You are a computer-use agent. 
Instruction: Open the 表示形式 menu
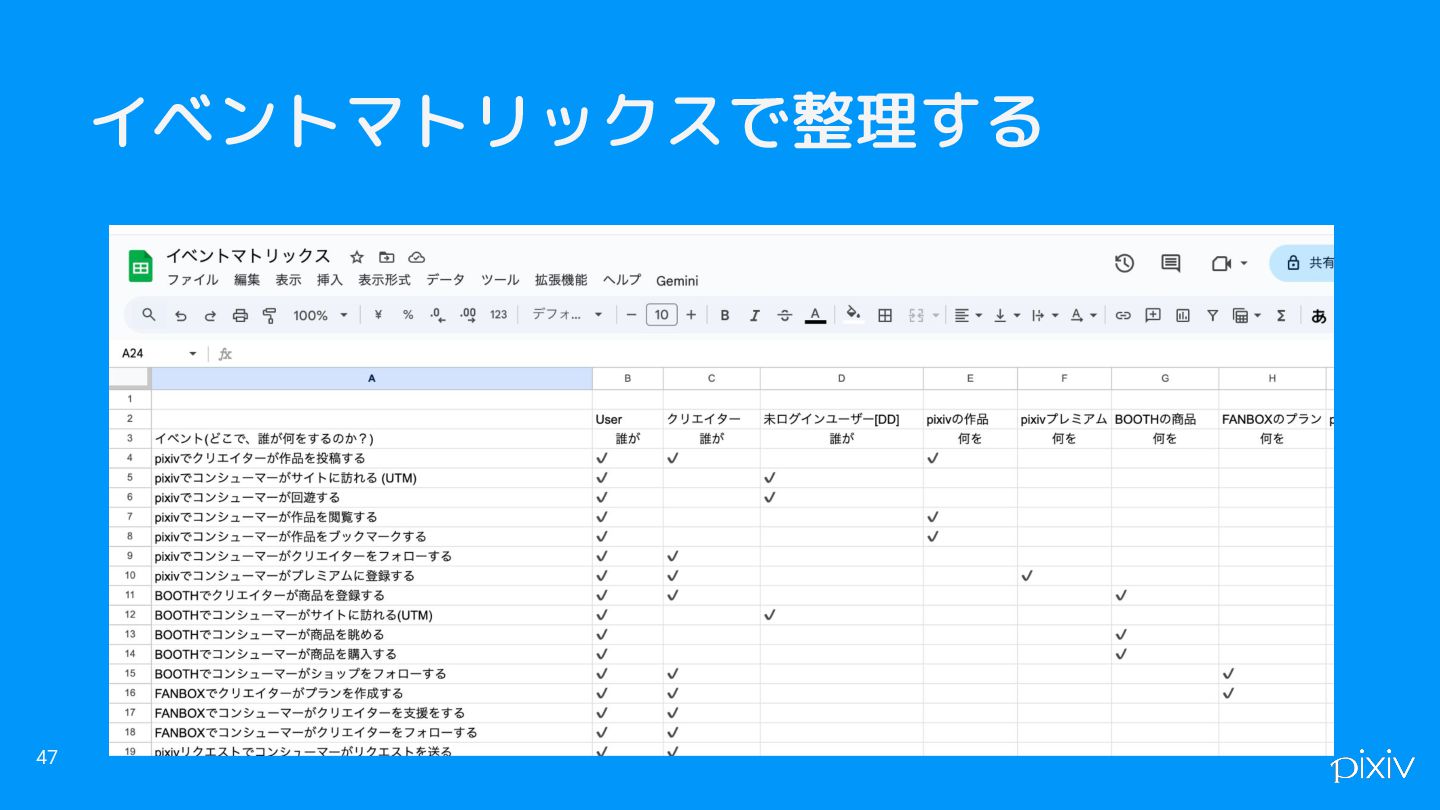[x=384, y=281]
